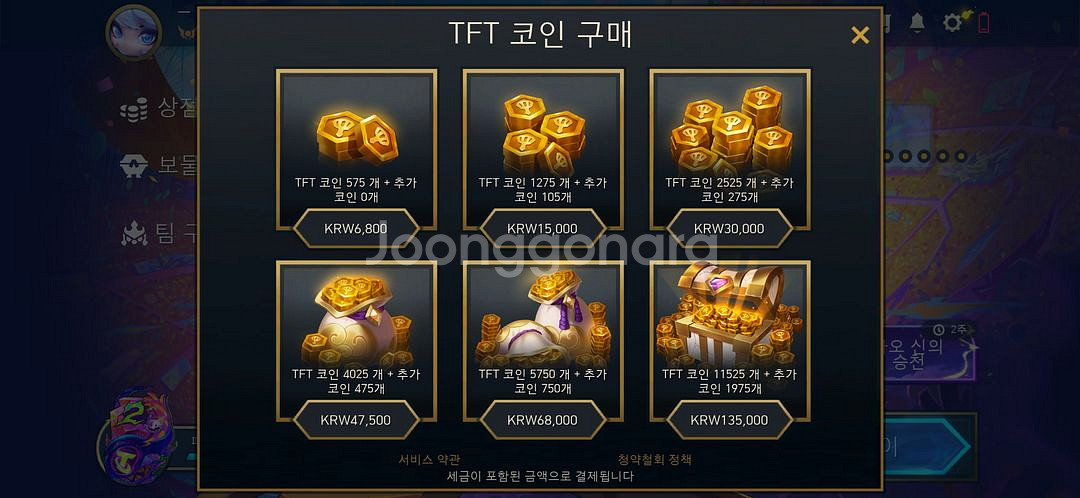1080x498 pixels.
Task: Select the 4025 coin bag image
Action: point(357,322)
